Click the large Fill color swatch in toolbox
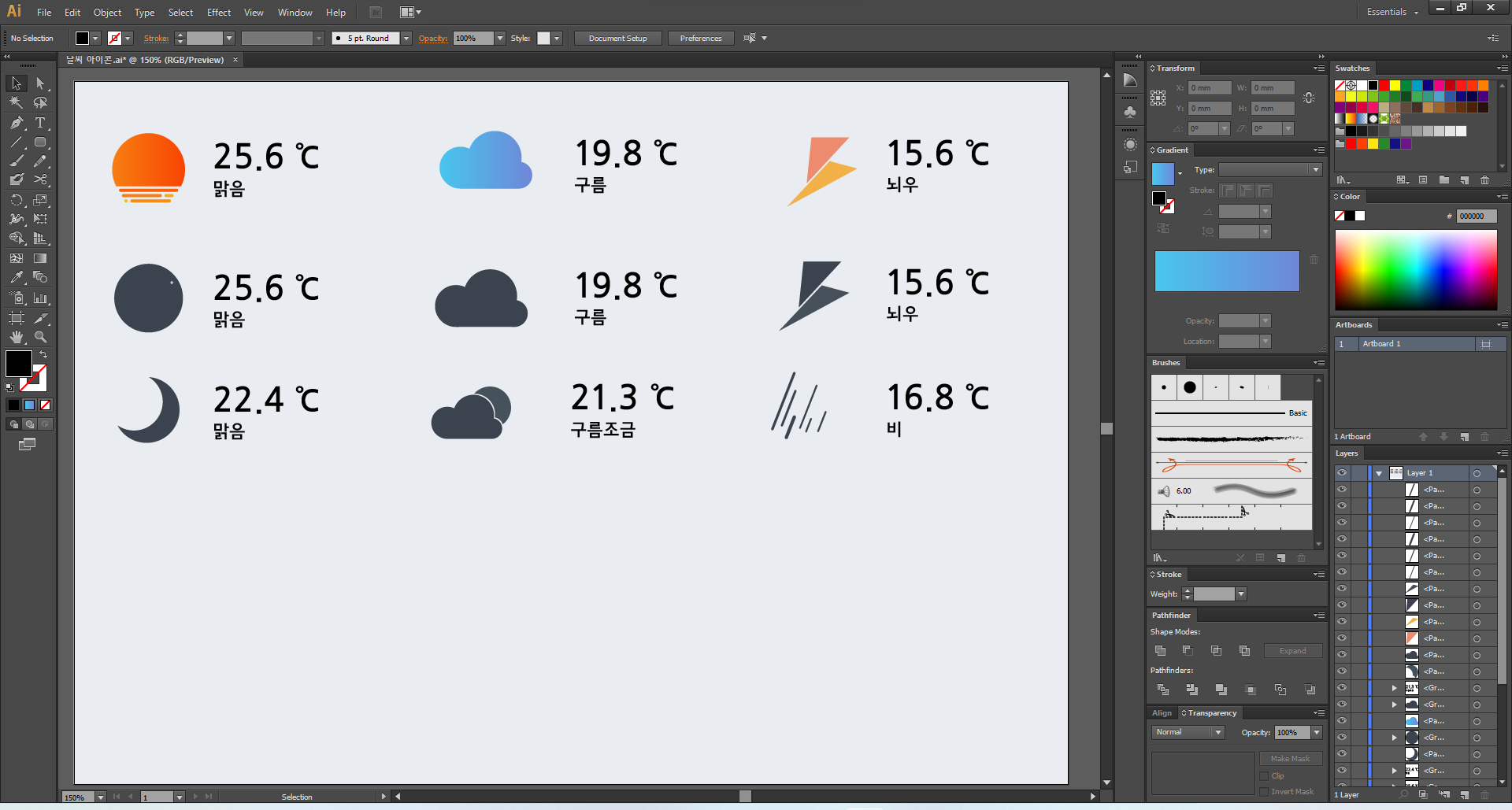 coord(19,364)
